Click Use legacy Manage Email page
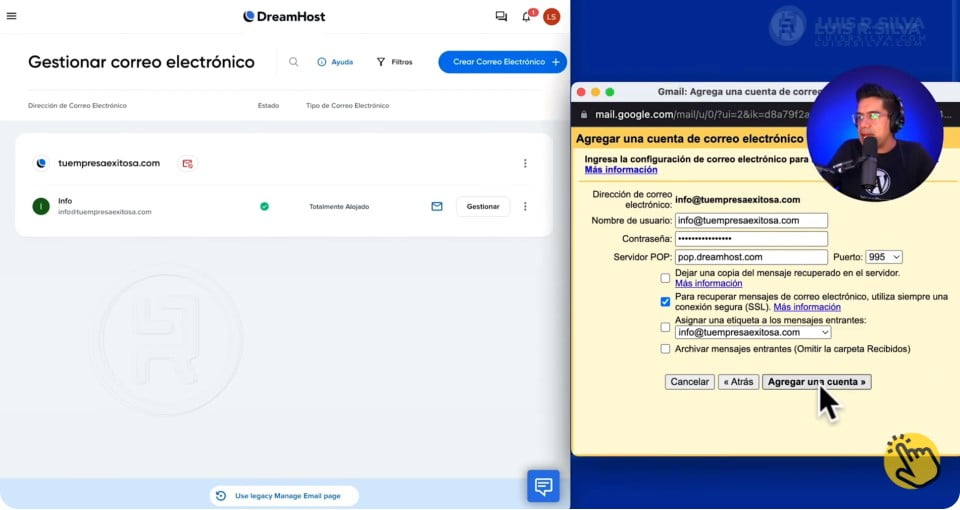This screenshot has height=510, width=960. point(284,496)
